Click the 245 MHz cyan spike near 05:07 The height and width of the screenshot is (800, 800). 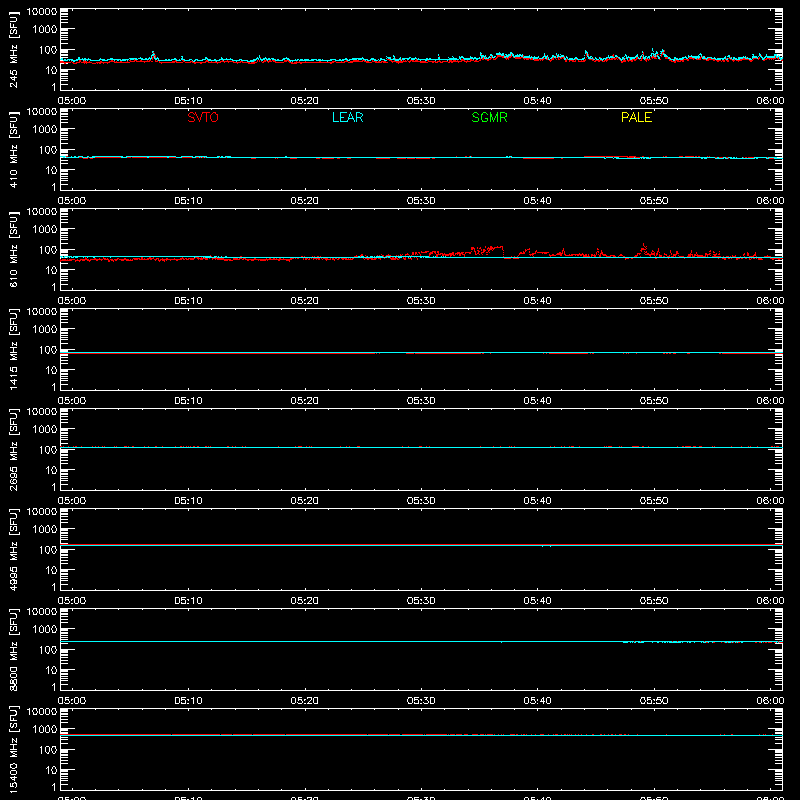click(x=153, y=53)
